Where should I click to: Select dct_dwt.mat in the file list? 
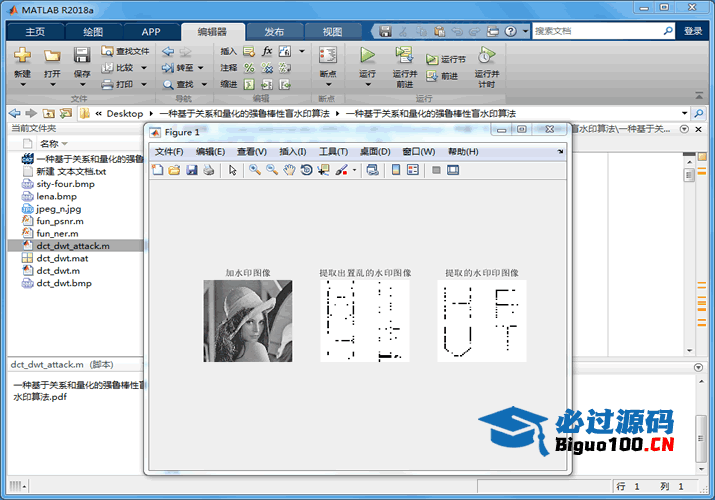tap(62, 258)
